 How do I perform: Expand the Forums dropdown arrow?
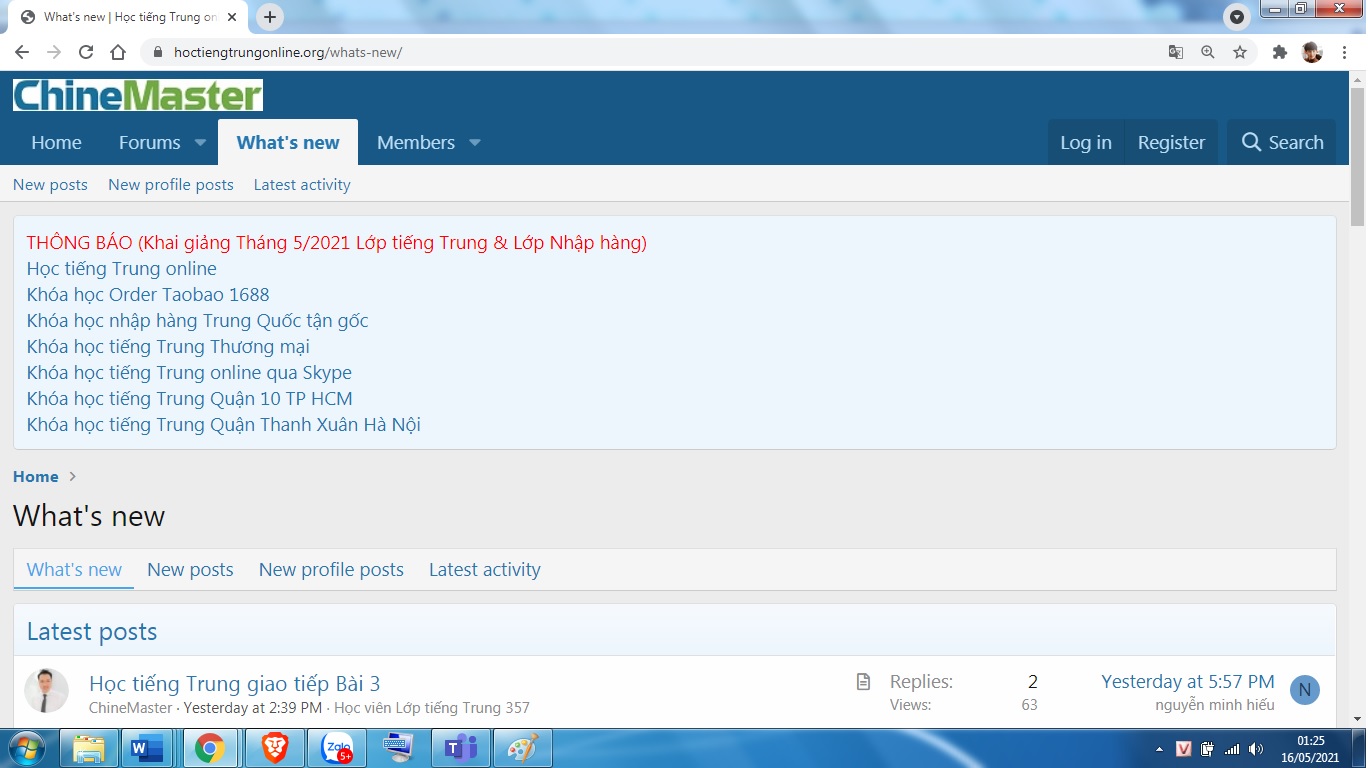200,143
